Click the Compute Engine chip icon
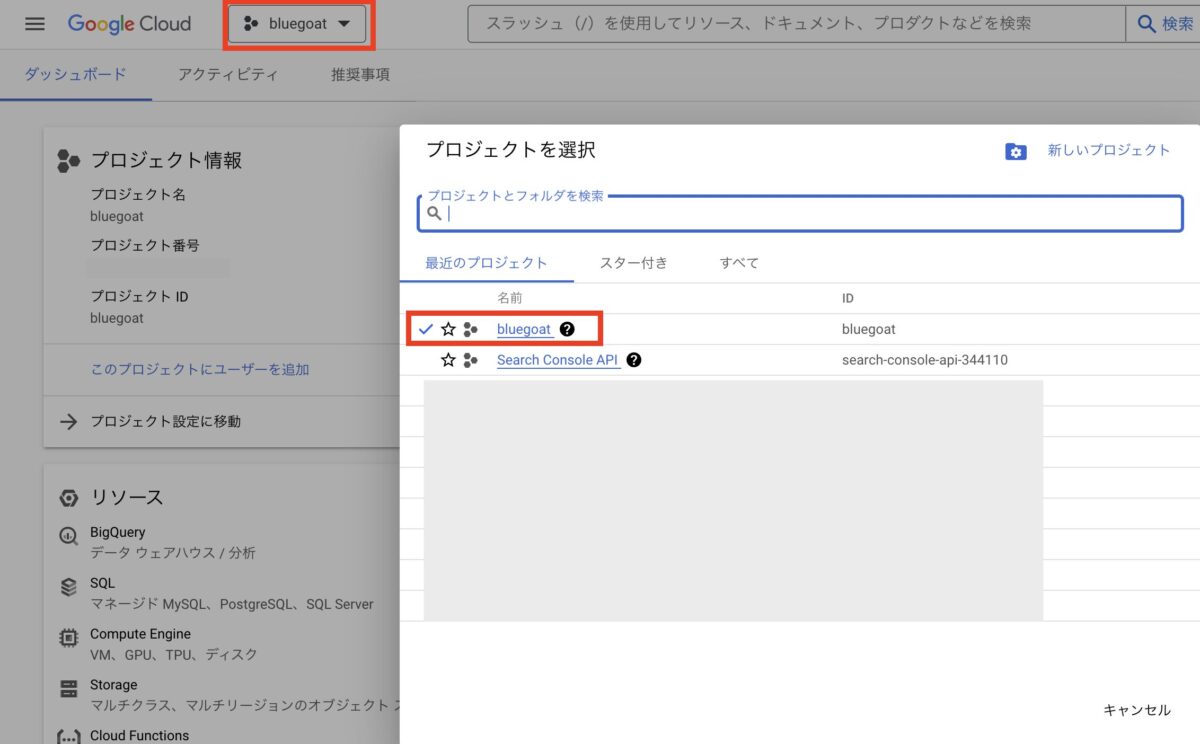 (x=69, y=637)
